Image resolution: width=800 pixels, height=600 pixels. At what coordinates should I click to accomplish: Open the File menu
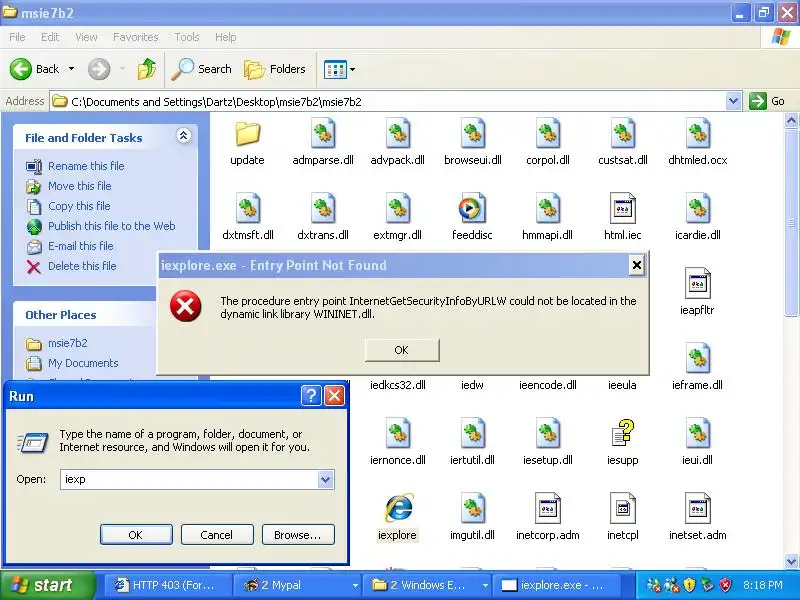pos(17,37)
